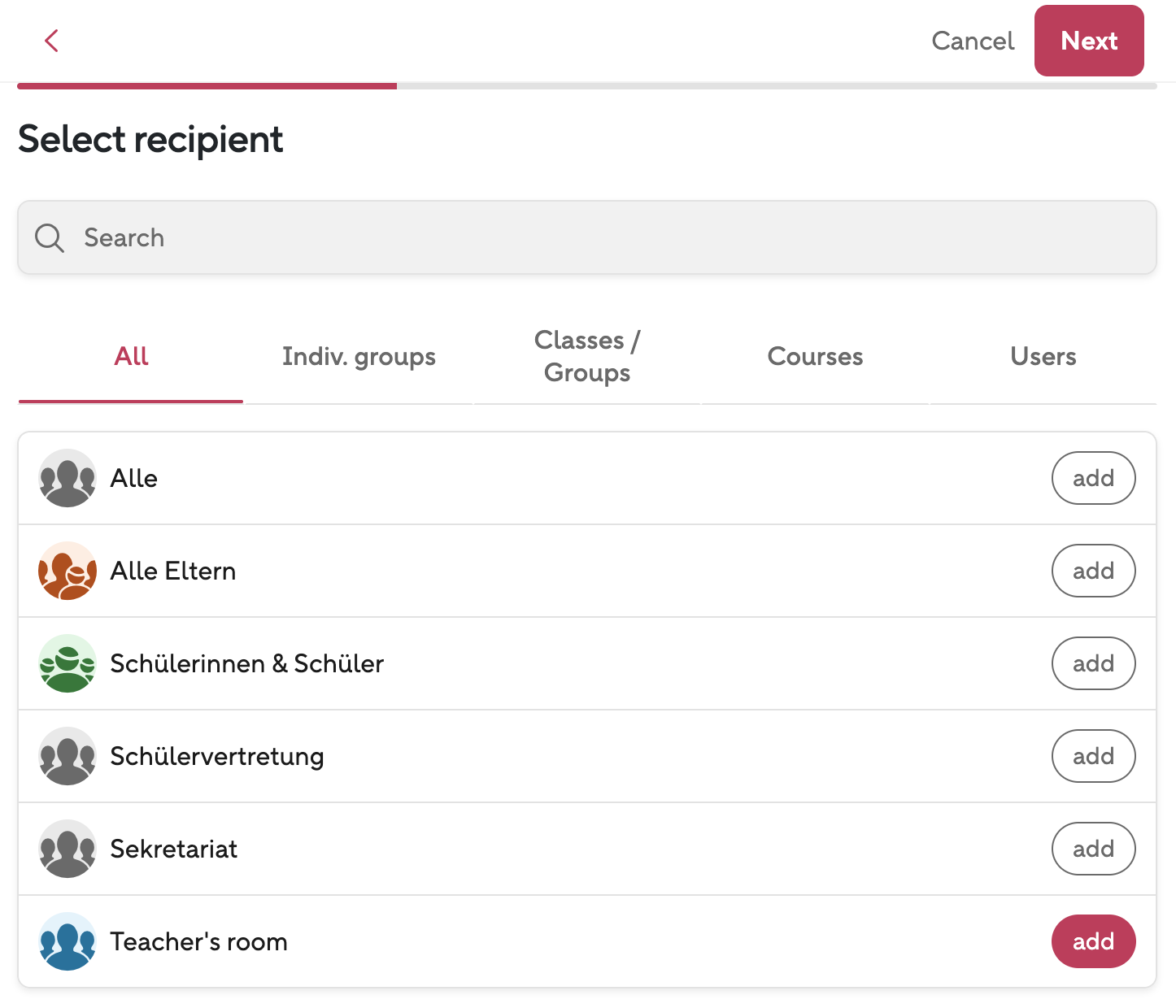Viewport: 1176px width, 1008px height.
Task: Click the blue Teacher's room avatar
Action: 68,941
